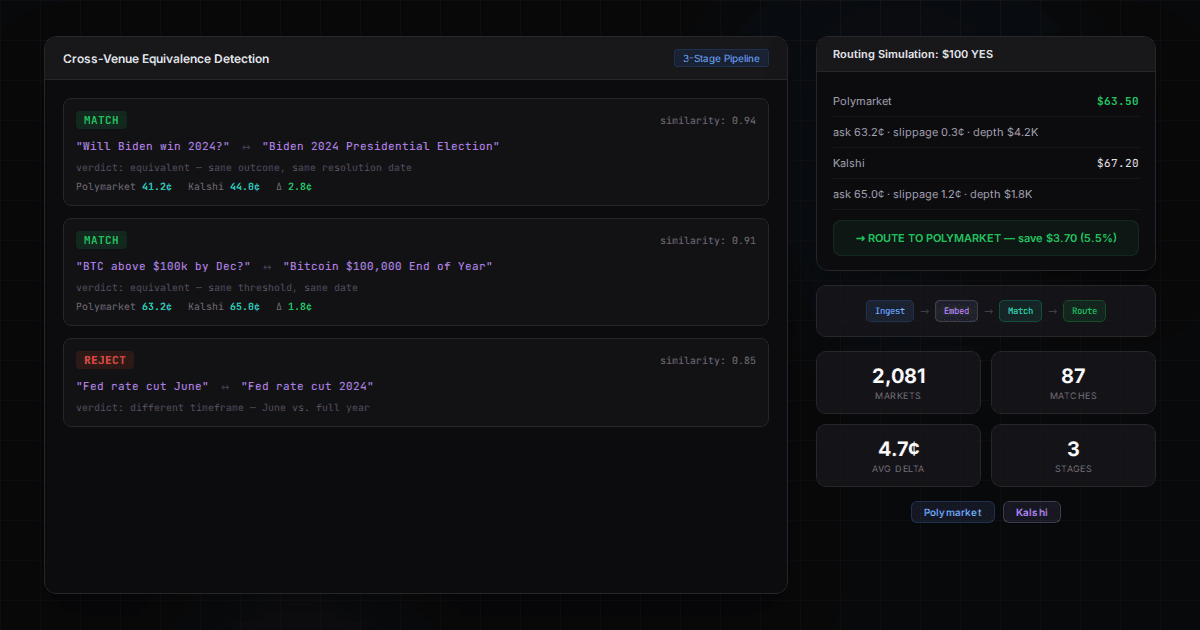1200x630 pixels.
Task: Select the Ingest pipeline stage
Action: [889, 311]
